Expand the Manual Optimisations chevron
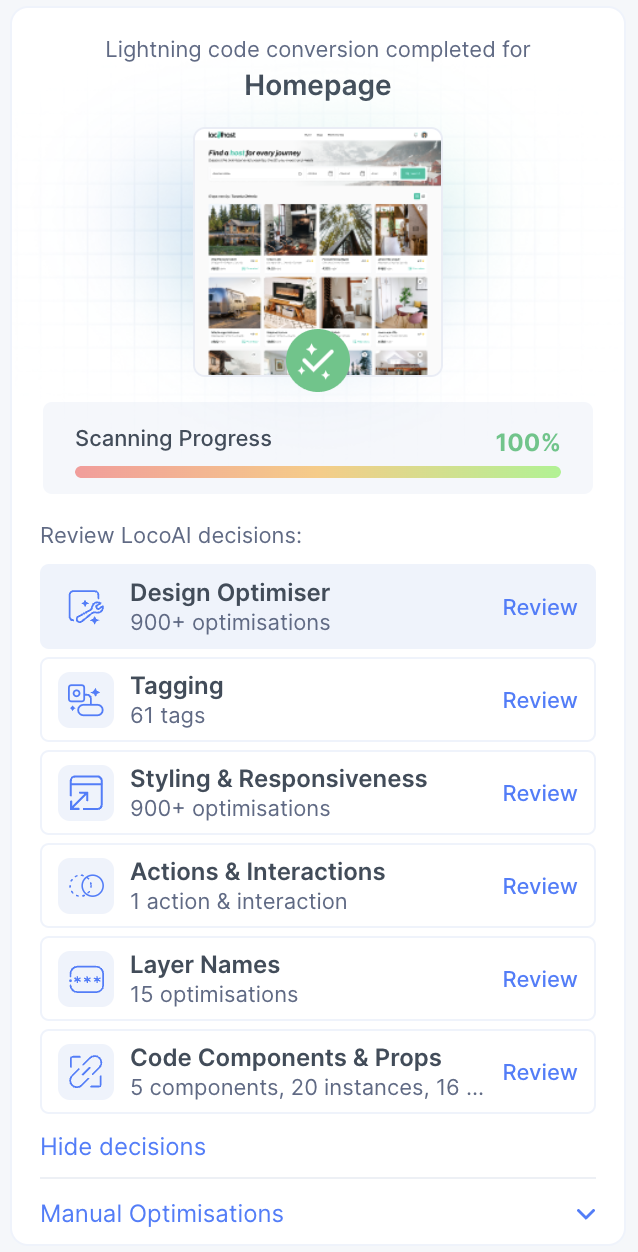 click(x=586, y=1213)
